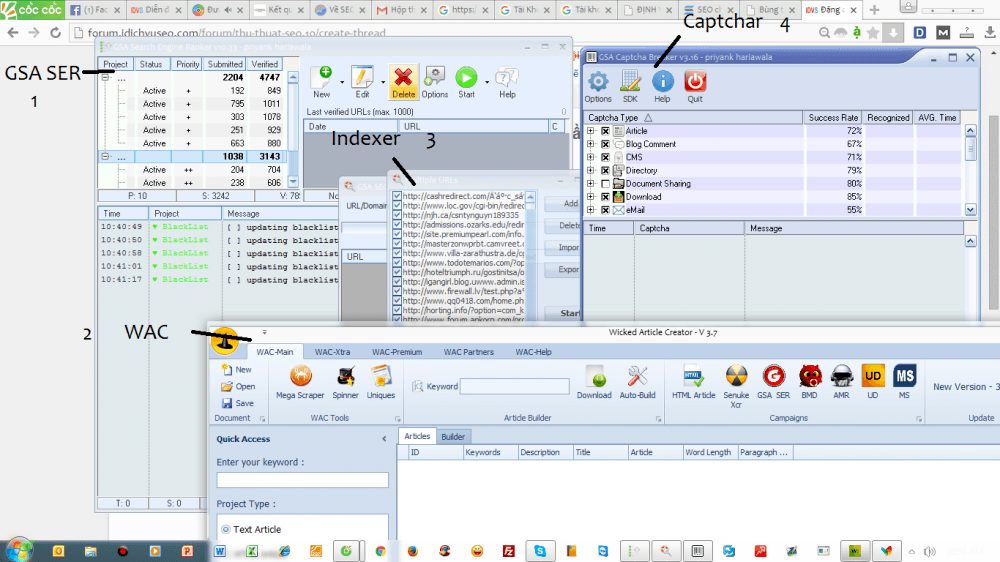Click AMR campaign icon
The image size is (1000, 562).
pos(842,377)
